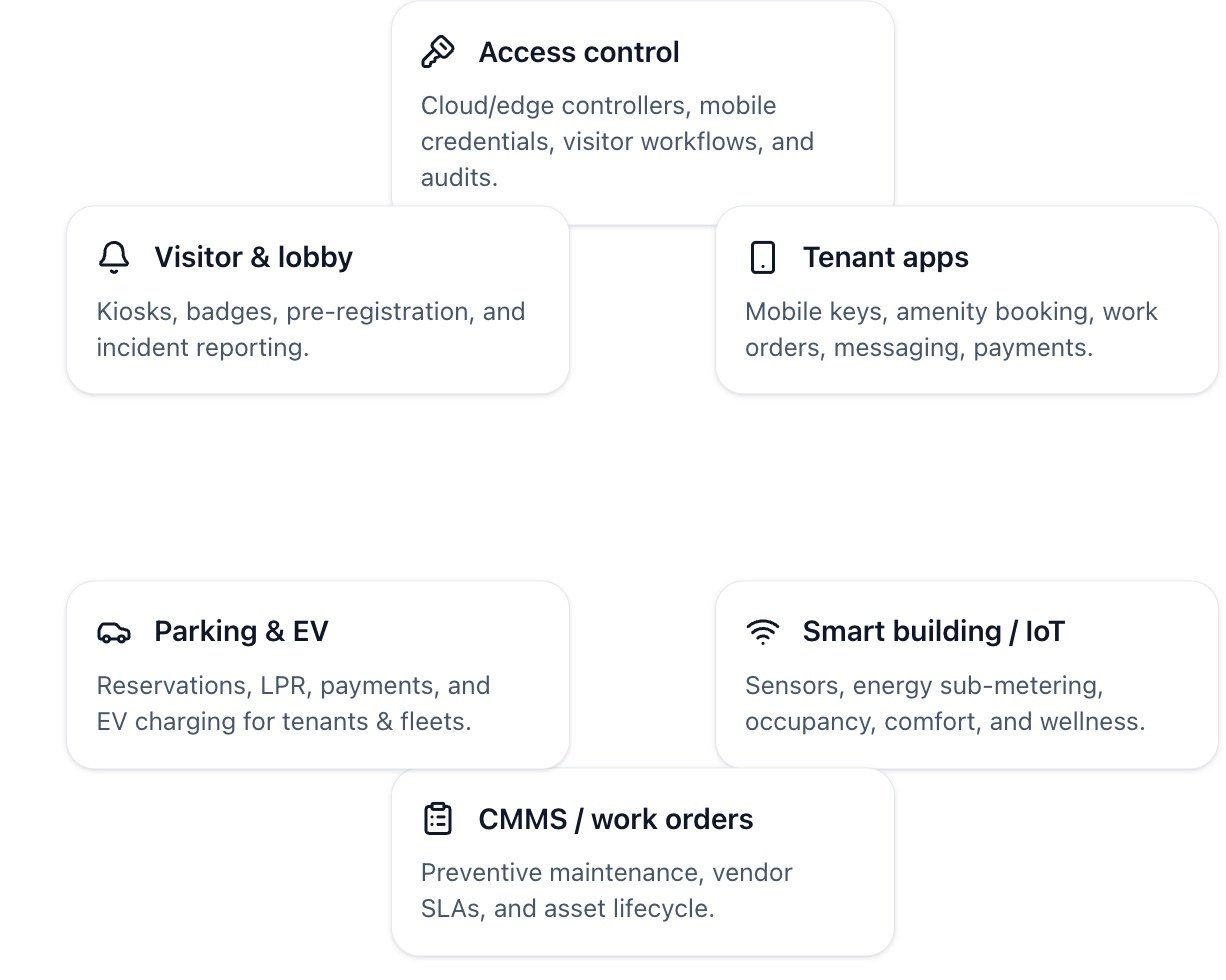Click the Wi-Fi icon for Smart building
Viewport: 1226px width, 980px height.
762,632
